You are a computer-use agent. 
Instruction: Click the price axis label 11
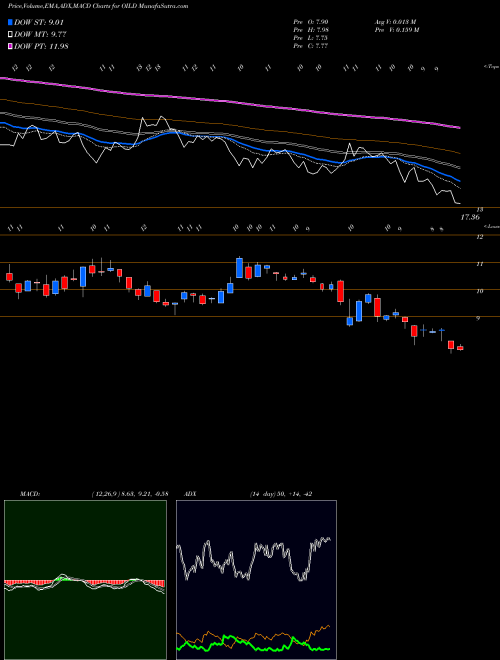coord(479,264)
